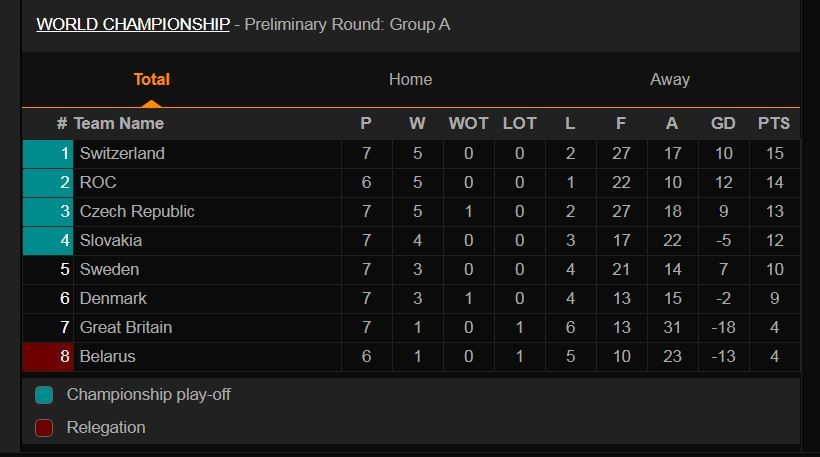Screen dimensions: 820x457
Task: Switch to the Total tab
Action: pos(152,80)
